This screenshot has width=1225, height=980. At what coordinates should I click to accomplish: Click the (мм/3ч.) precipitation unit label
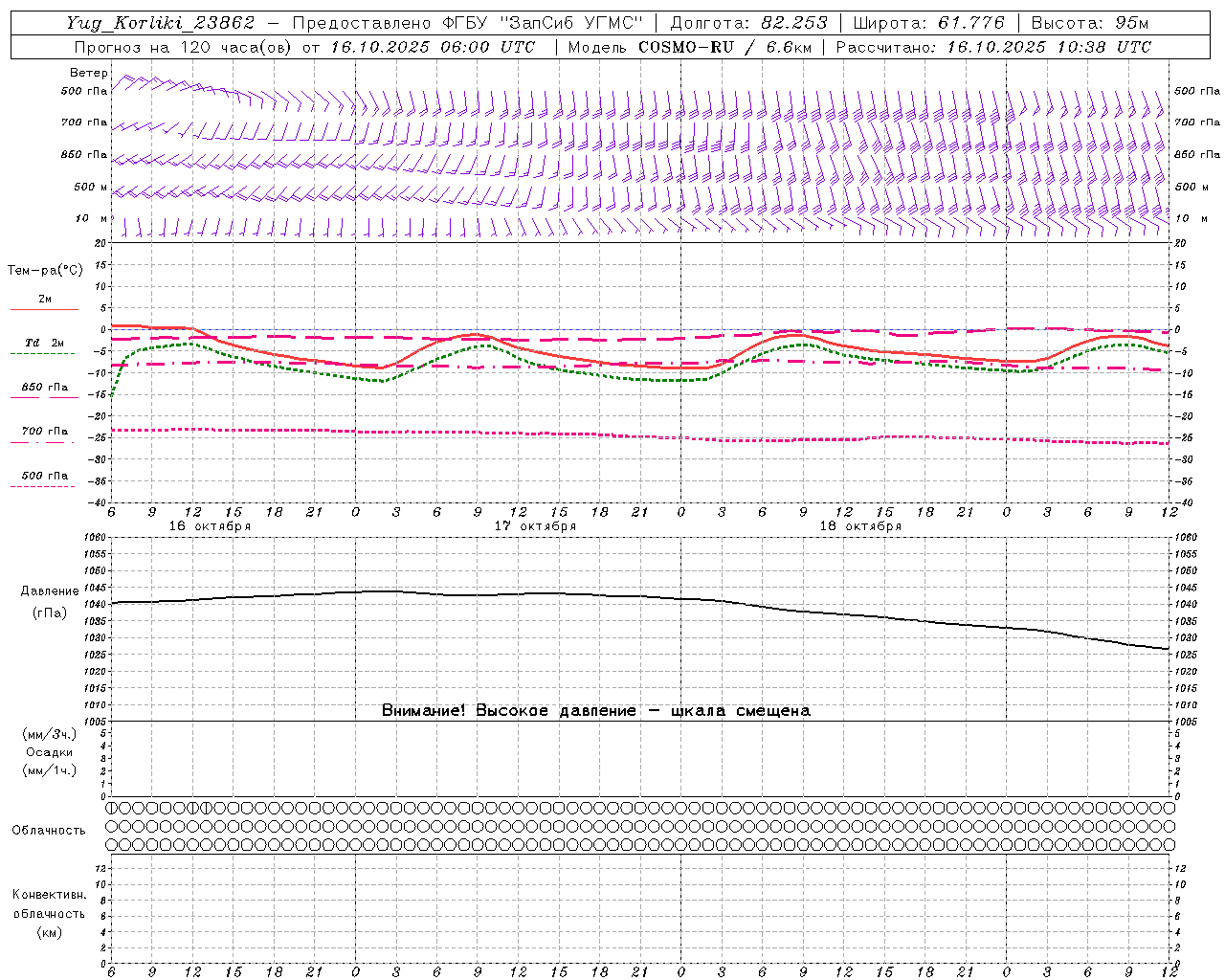(x=50, y=734)
